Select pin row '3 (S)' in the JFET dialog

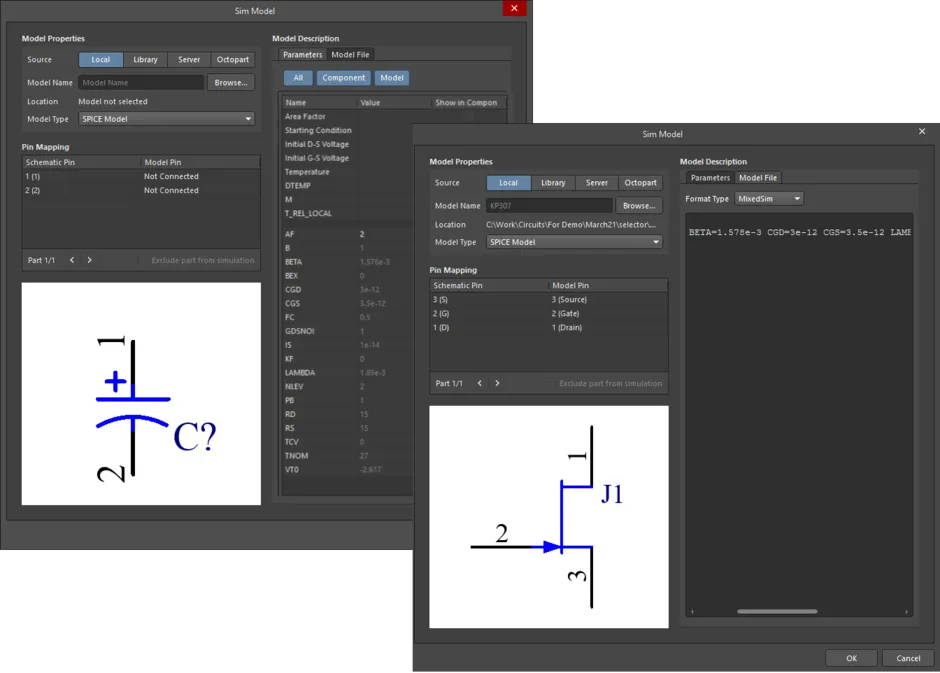point(549,300)
